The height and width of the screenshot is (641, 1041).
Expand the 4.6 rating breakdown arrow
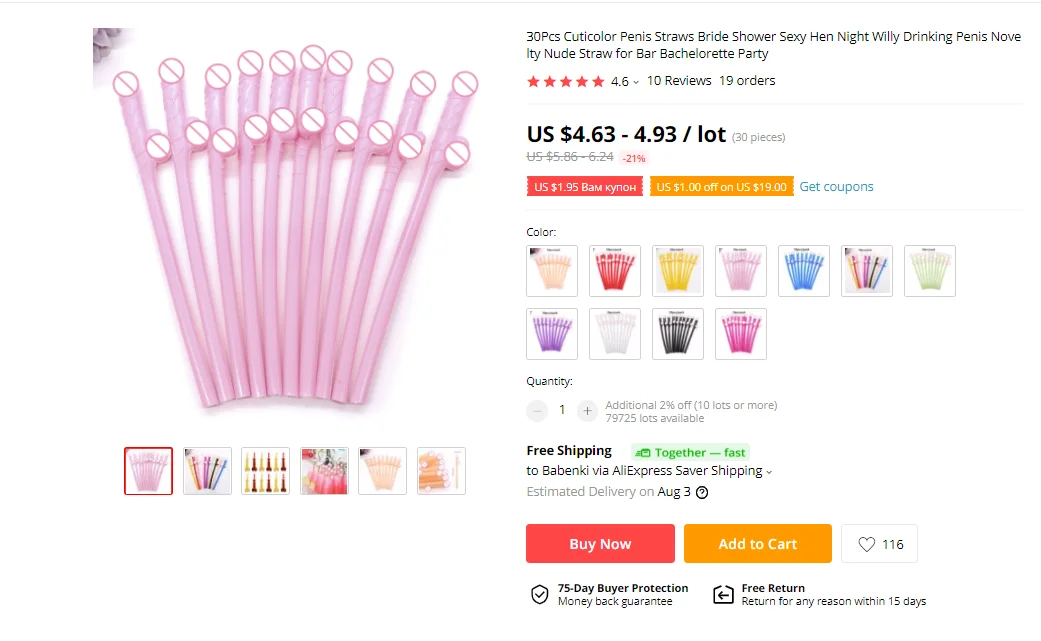[636, 82]
